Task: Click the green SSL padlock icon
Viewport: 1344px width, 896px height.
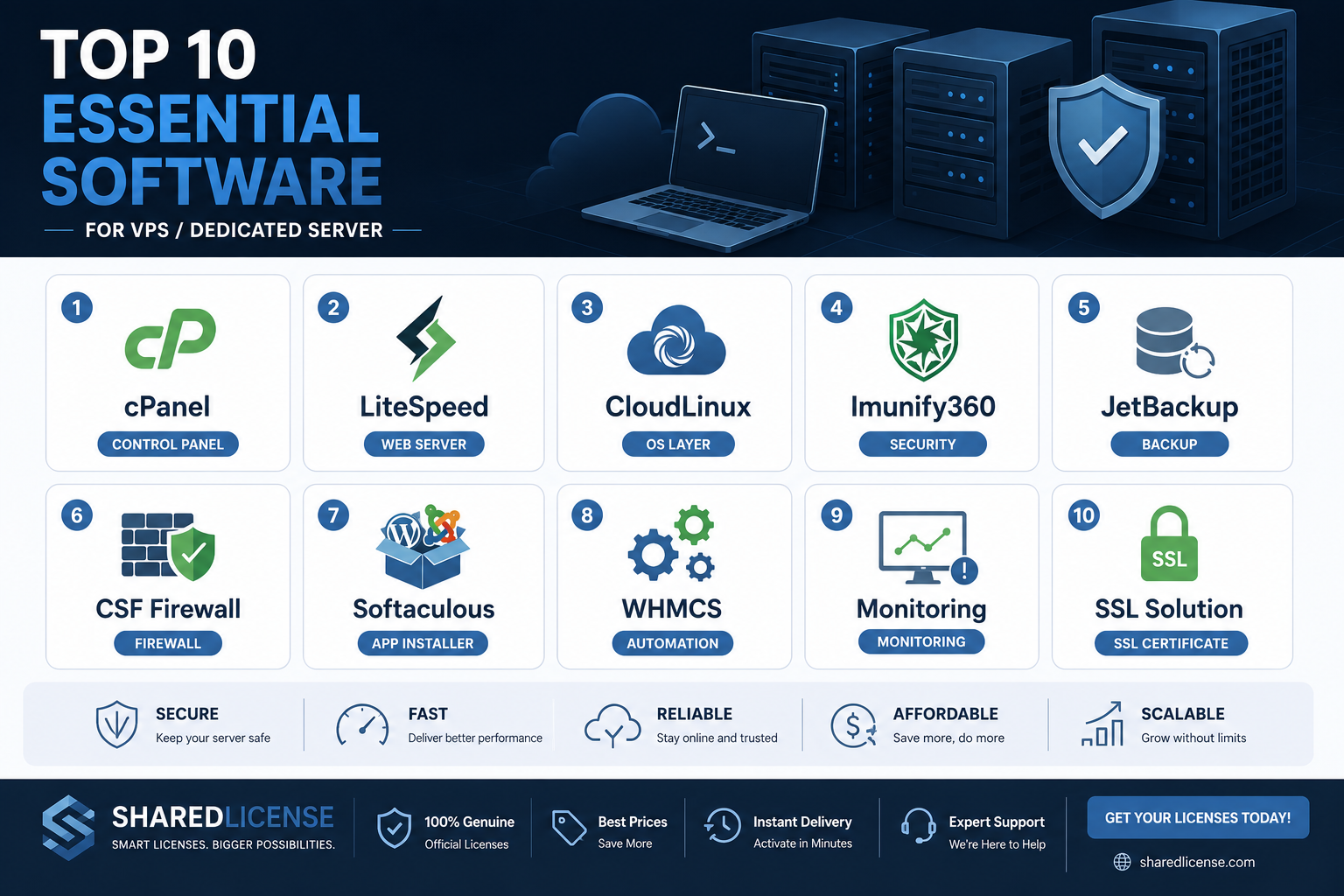Action: click(x=1169, y=543)
